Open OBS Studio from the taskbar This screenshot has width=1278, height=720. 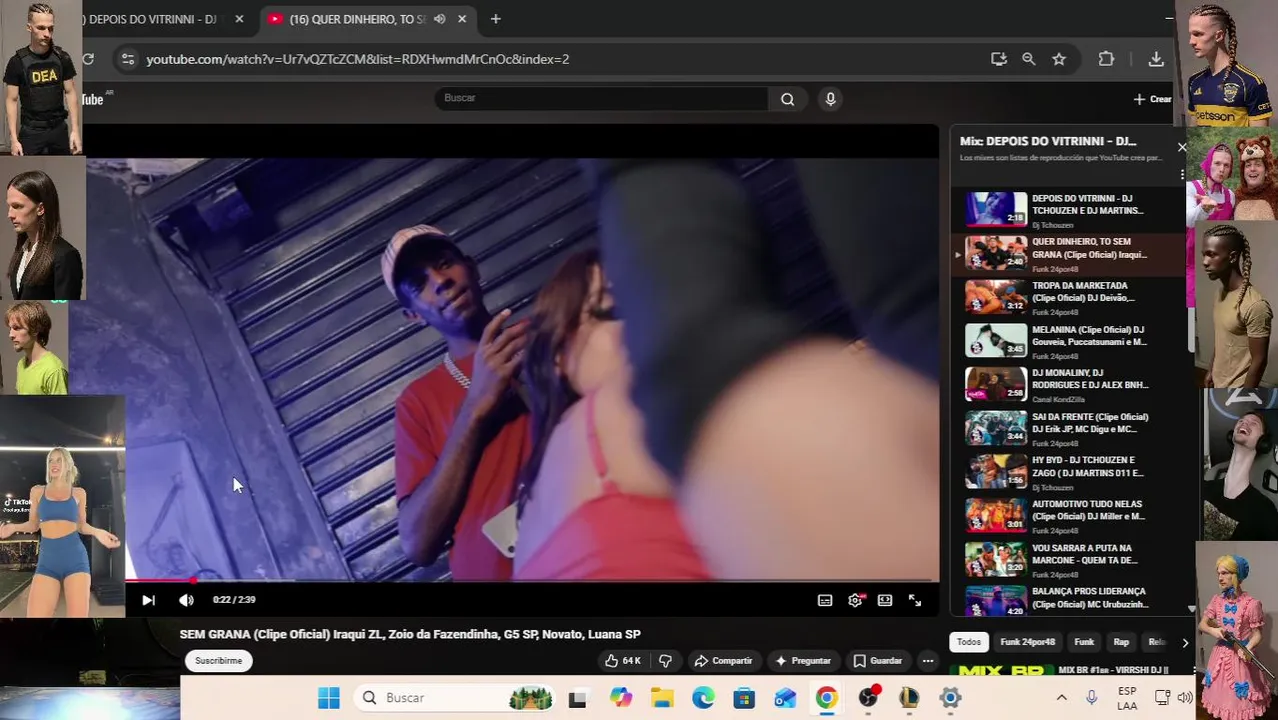point(869,697)
